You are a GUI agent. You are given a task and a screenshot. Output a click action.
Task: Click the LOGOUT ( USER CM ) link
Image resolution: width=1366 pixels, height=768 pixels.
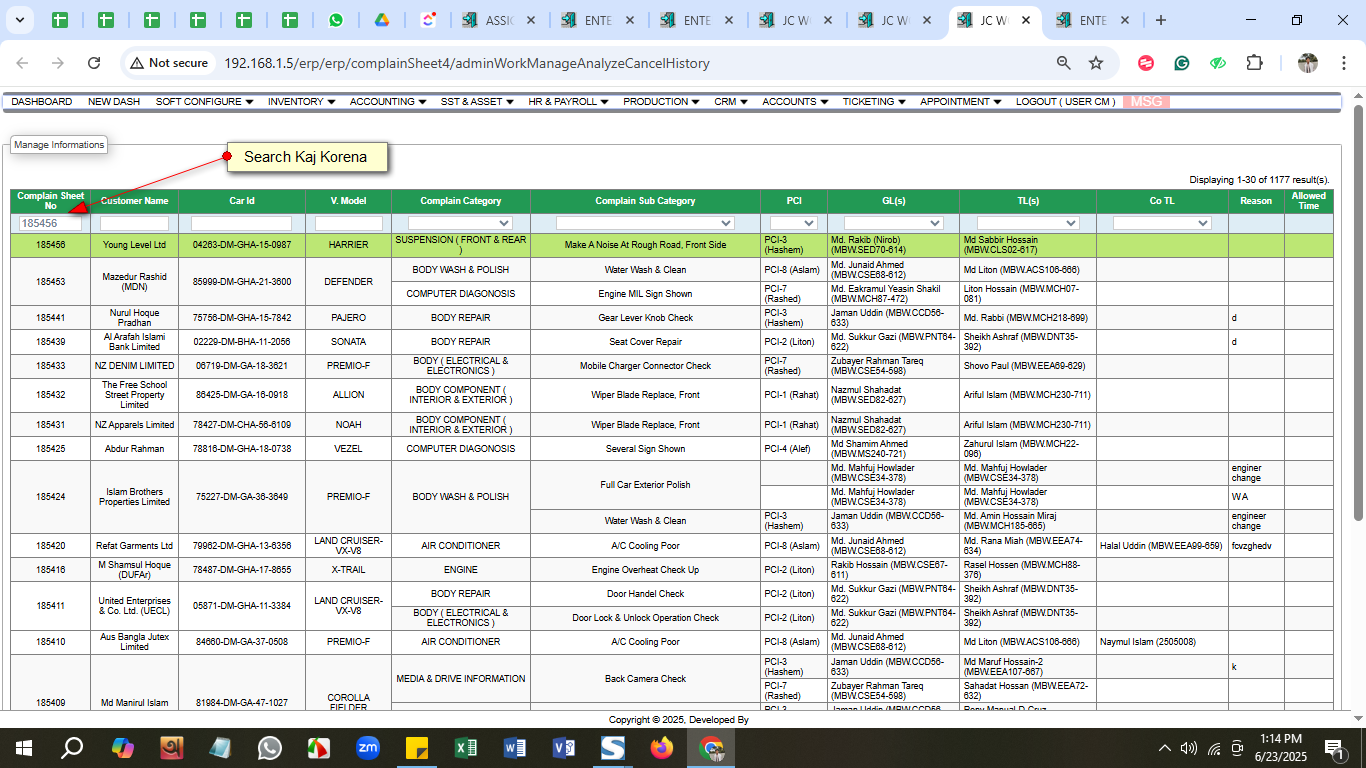1065,102
